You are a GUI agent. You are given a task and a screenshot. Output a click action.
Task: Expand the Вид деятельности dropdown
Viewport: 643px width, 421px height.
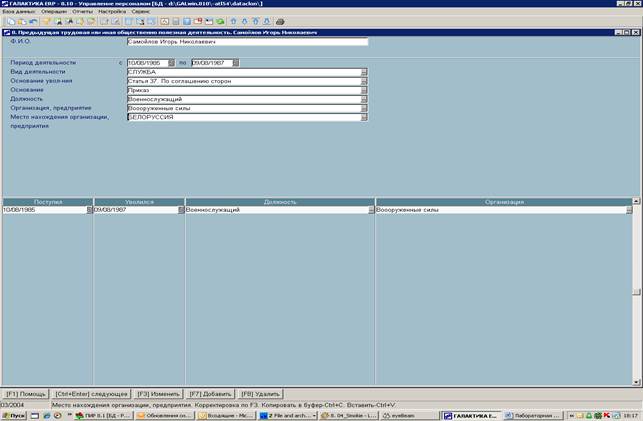[364, 72]
